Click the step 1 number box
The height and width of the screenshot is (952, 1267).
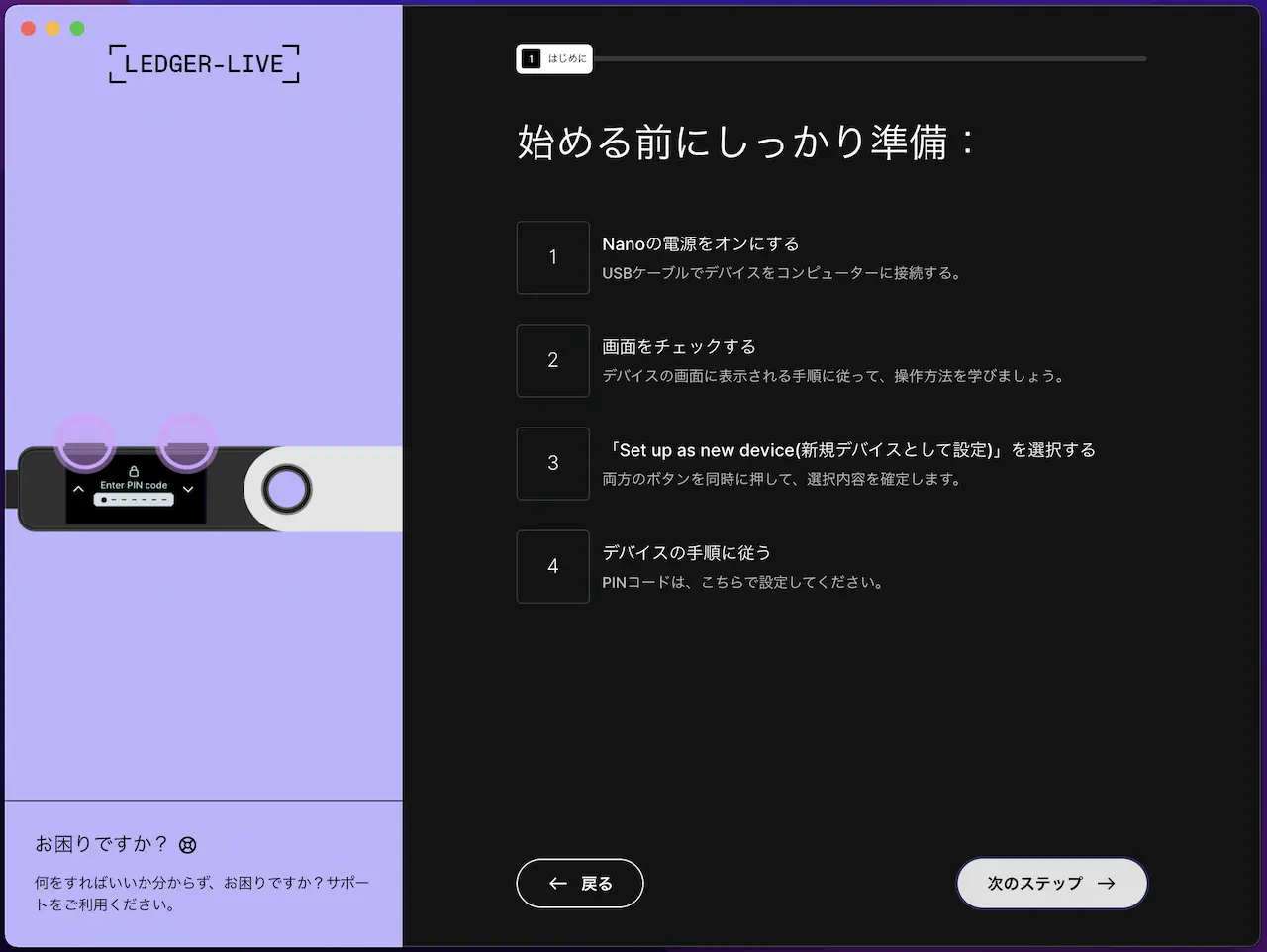point(553,257)
